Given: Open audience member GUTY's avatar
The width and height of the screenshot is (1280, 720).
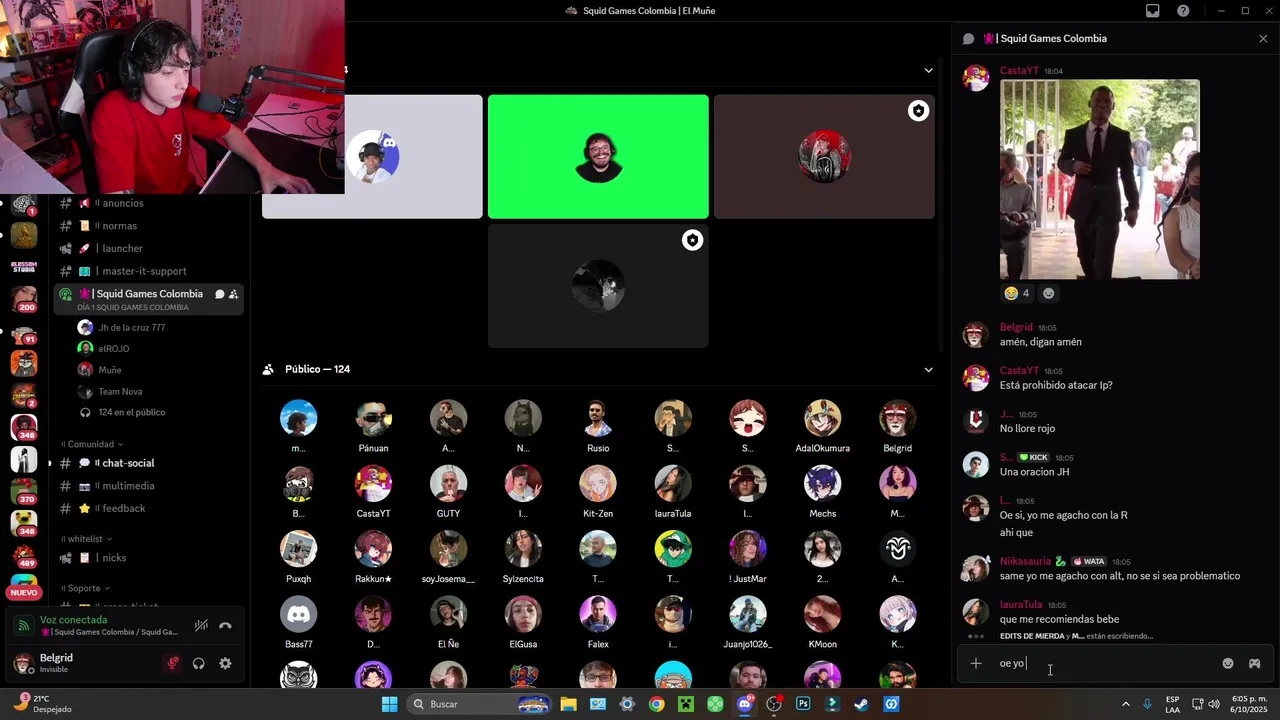Looking at the screenshot, I should point(448,484).
